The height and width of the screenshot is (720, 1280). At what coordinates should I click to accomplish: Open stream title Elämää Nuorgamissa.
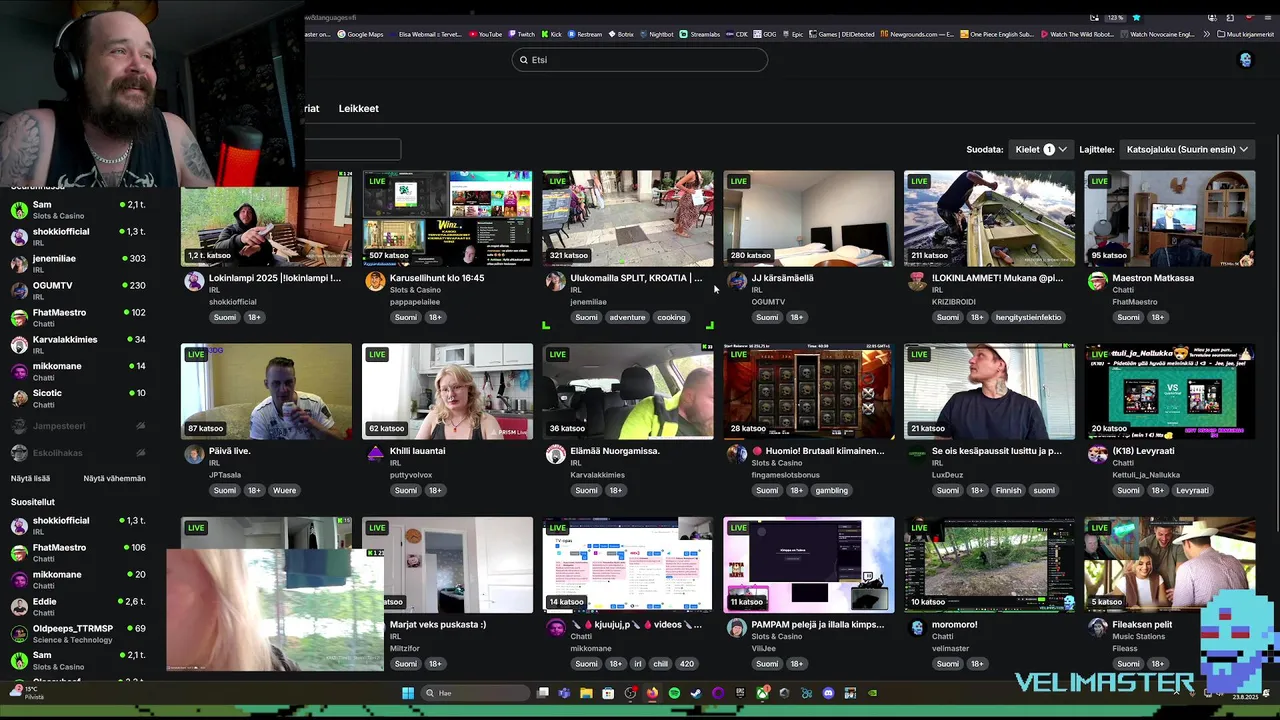[615, 451]
